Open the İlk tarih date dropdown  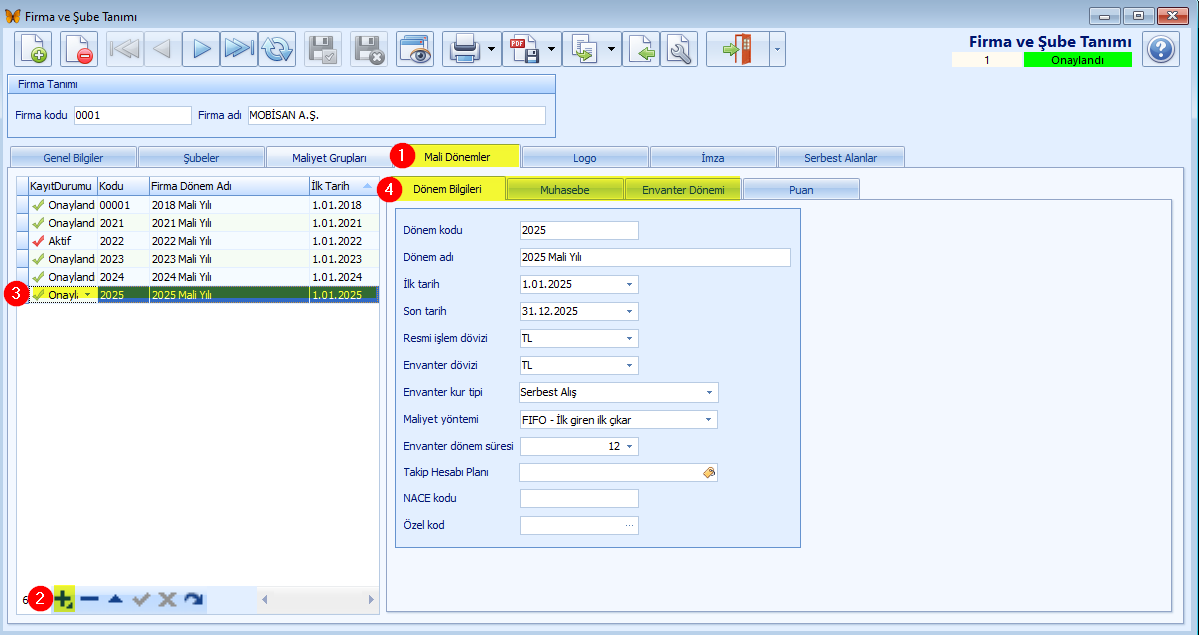pyautogui.click(x=629, y=285)
